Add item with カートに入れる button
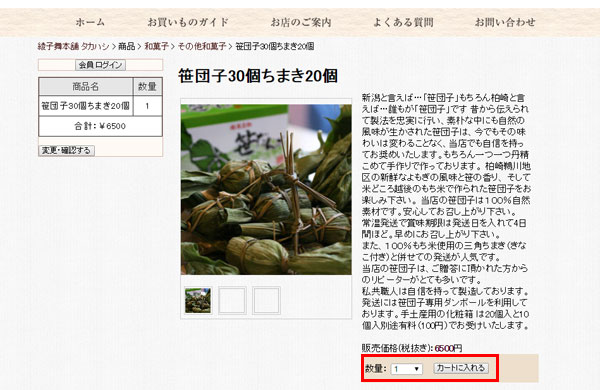This screenshot has height=390, width=600. pos(461,368)
